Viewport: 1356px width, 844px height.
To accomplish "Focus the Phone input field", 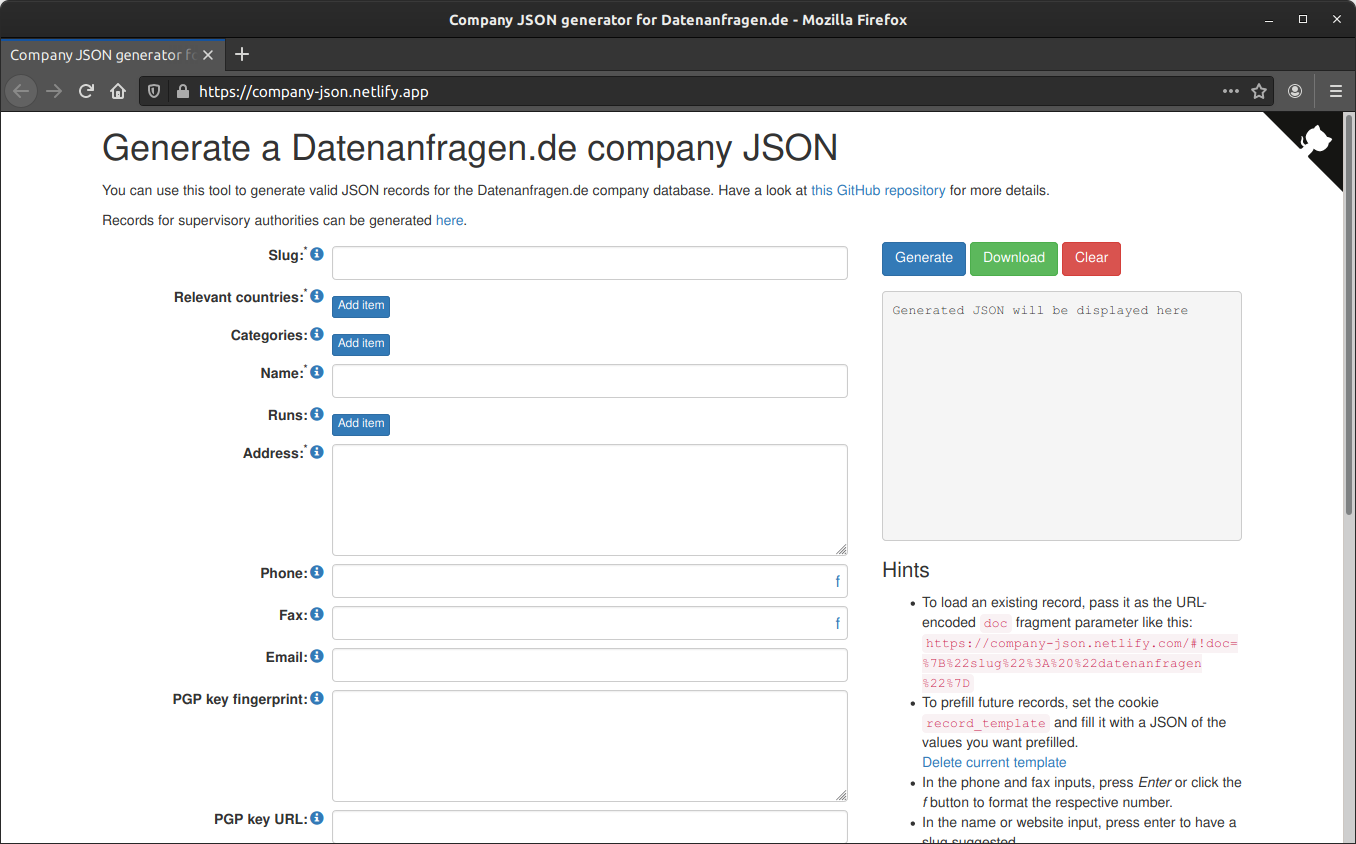I will point(590,581).
